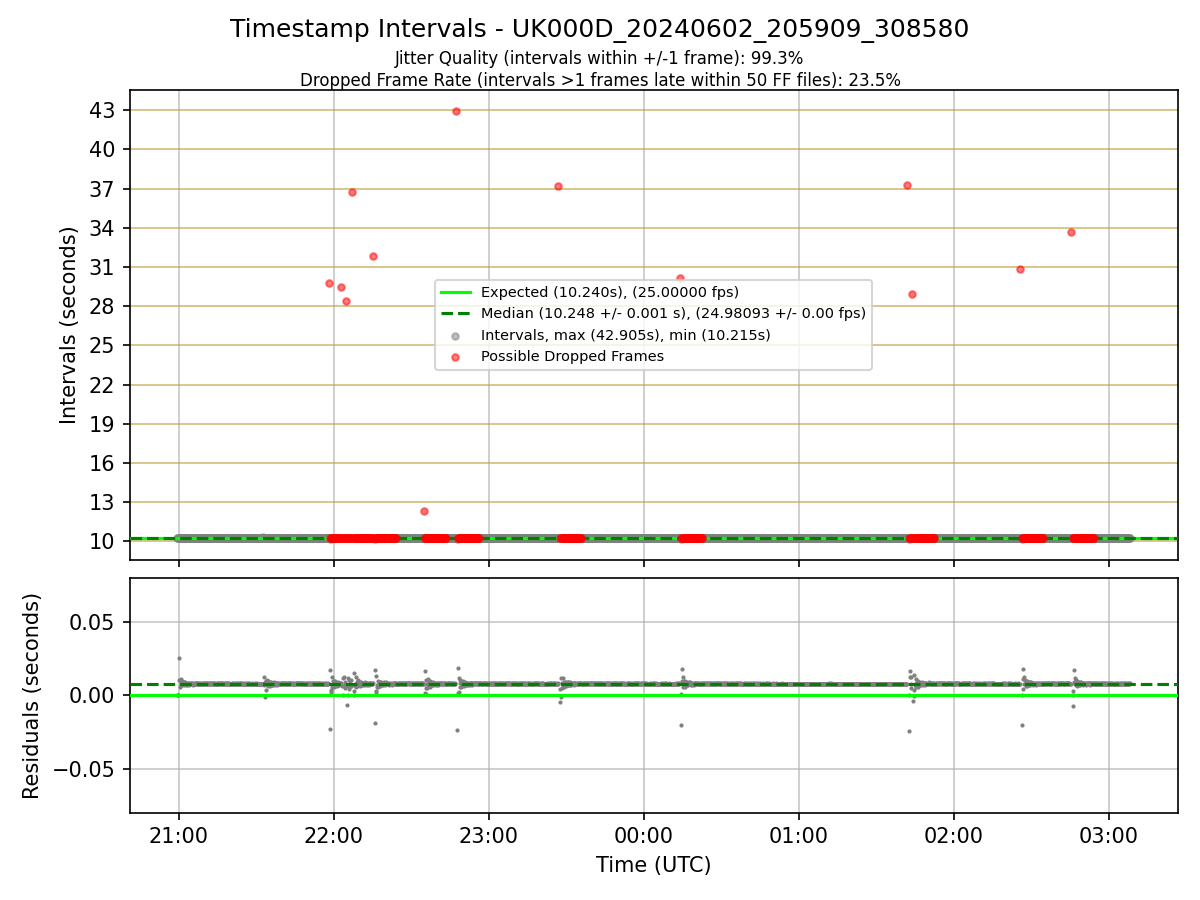Click the red point near 29 seconds around 01:45

pyautogui.click(x=912, y=294)
